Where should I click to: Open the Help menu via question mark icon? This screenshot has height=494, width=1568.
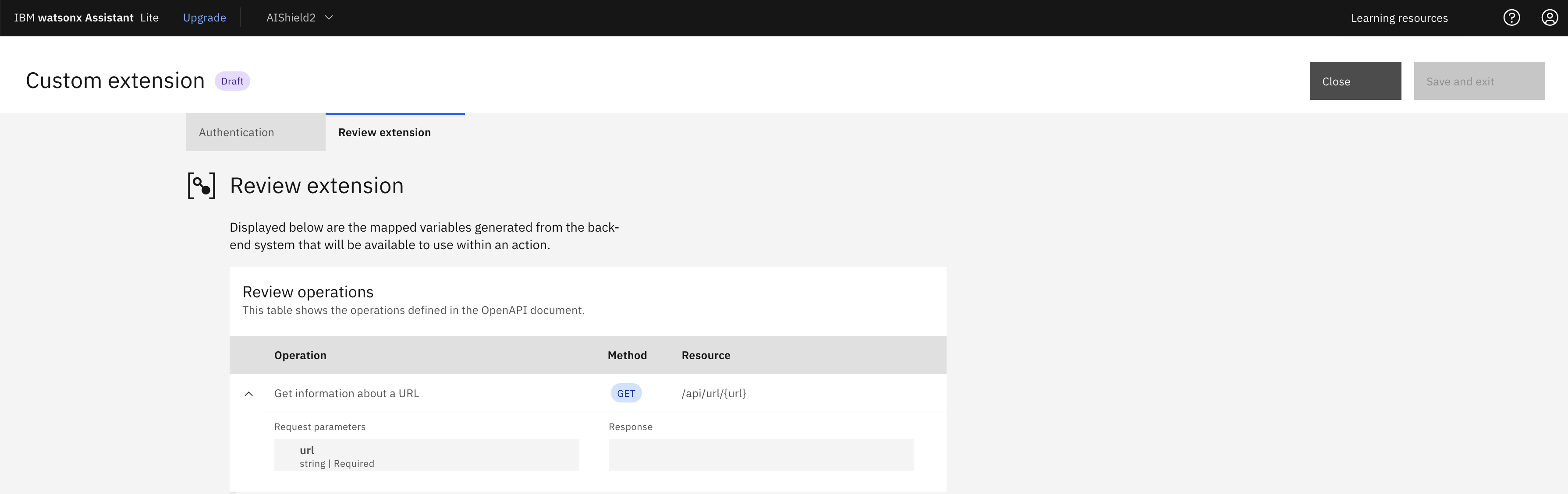[x=1512, y=18]
